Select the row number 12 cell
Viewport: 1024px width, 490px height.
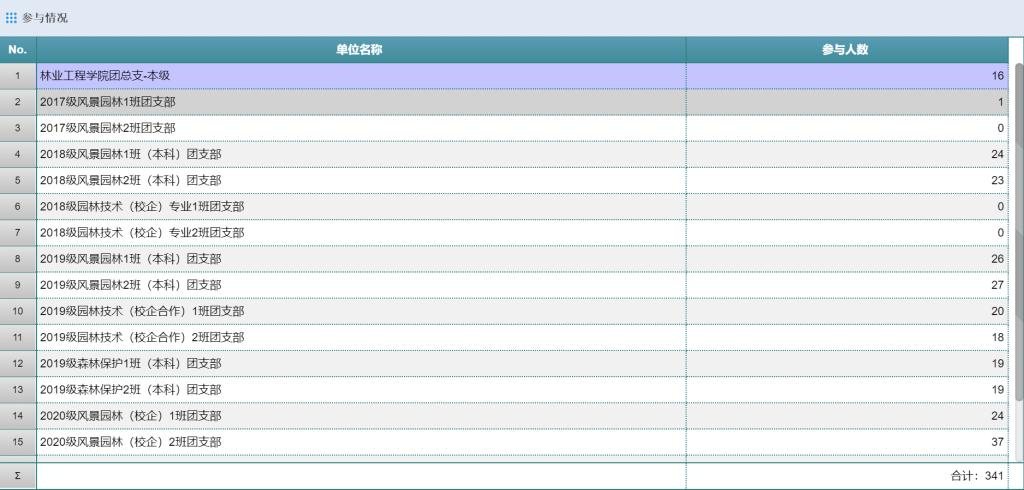(18, 363)
